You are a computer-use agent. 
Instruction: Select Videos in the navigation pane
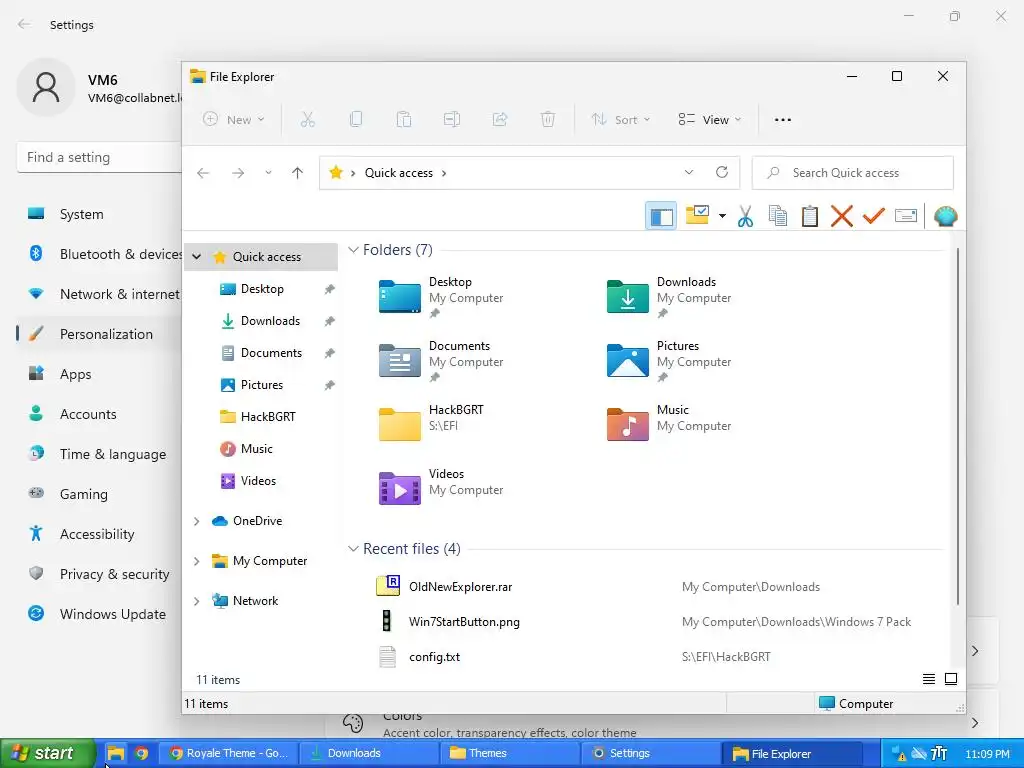[x=258, y=481]
